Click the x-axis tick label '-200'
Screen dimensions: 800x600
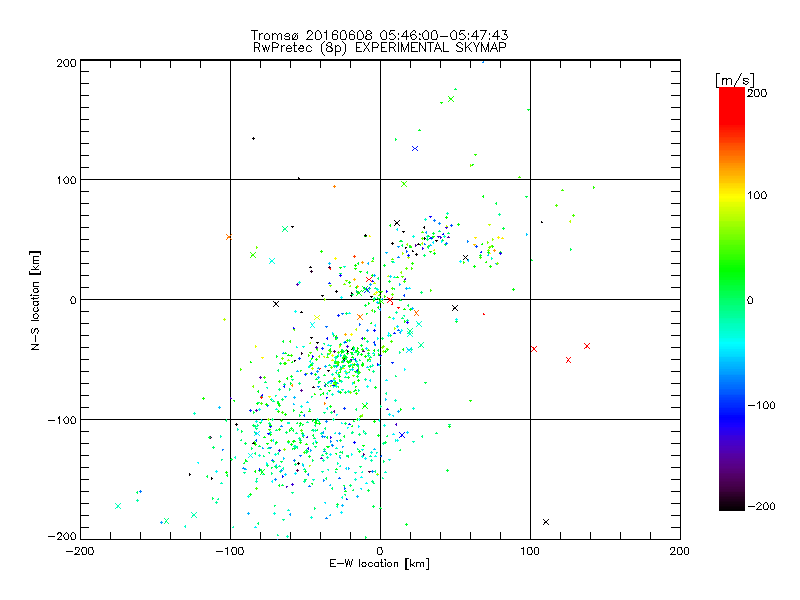tap(80, 551)
